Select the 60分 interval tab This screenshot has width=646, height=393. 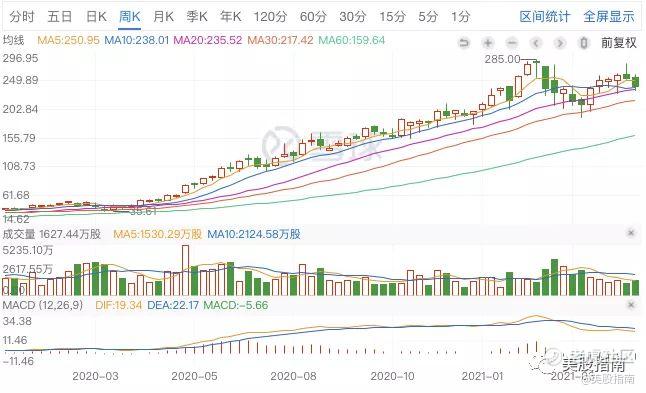pos(313,17)
